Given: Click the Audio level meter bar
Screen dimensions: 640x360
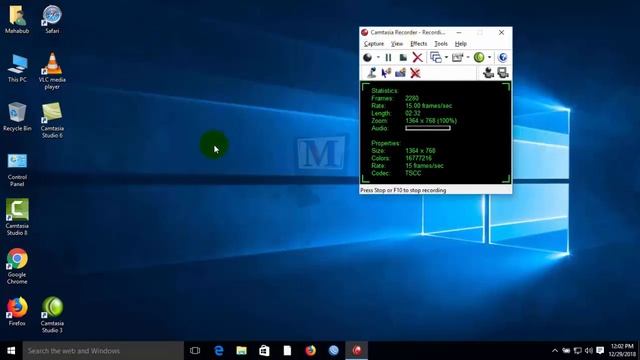Looking at the screenshot, I should pos(428,128).
